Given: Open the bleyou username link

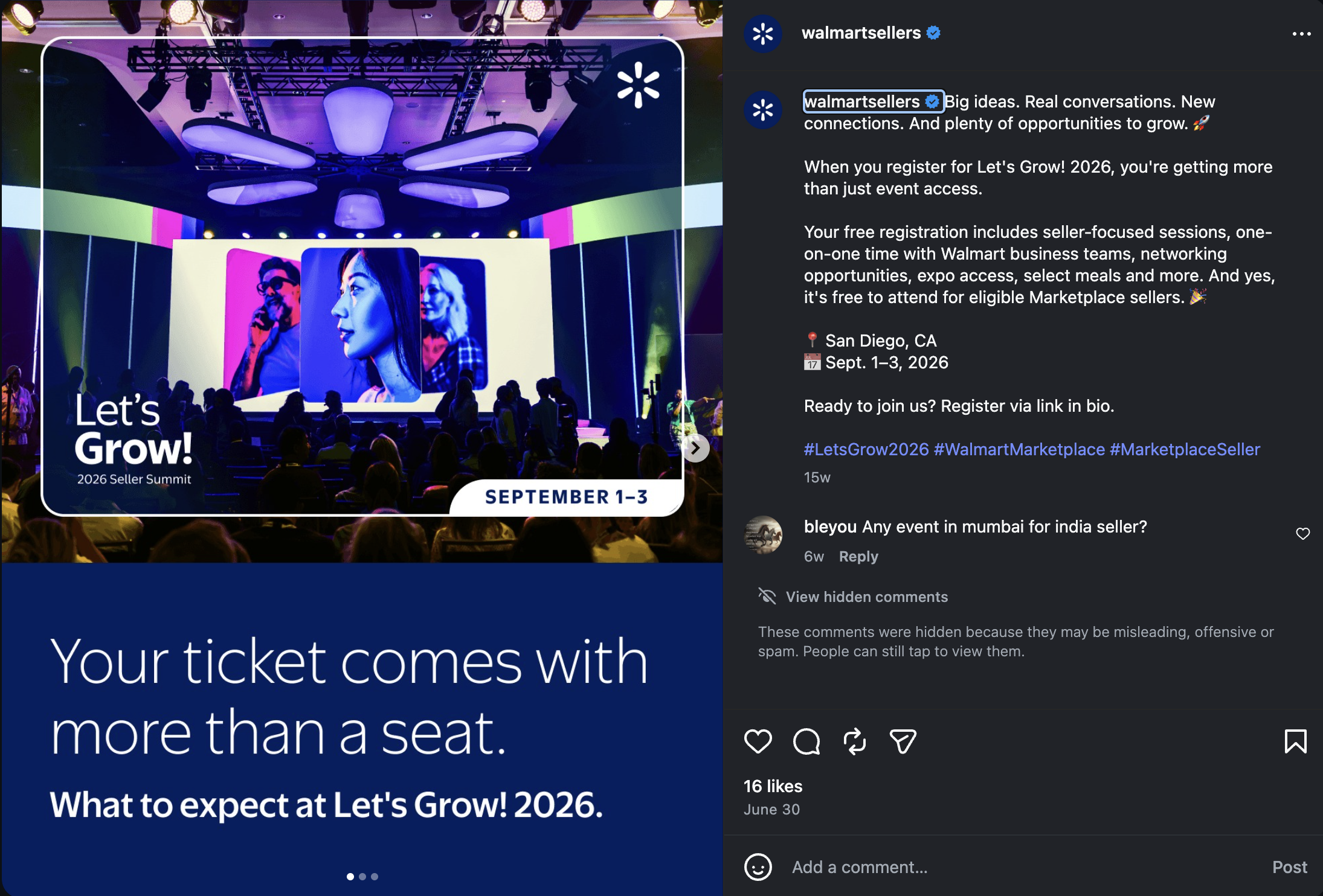Looking at the screenshot, I should click(830, 526).
